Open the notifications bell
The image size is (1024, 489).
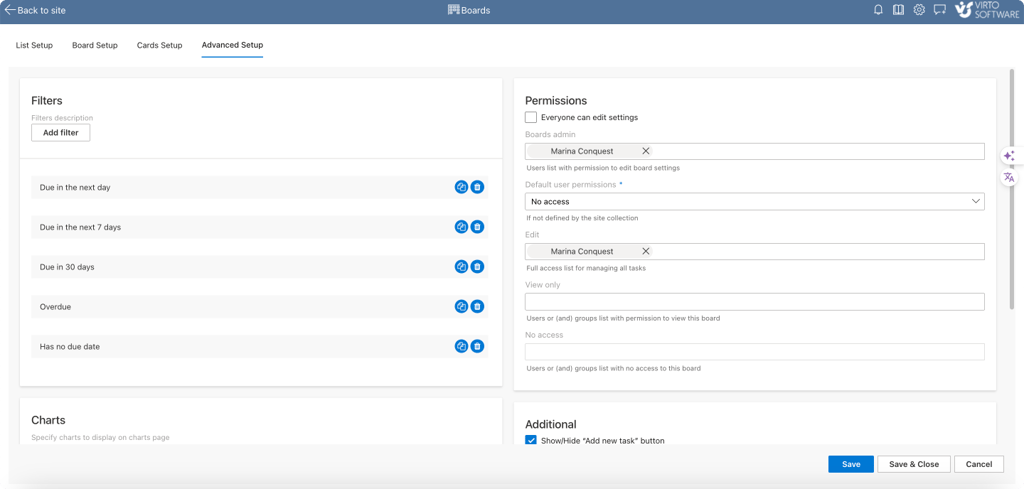[x=878, y=10]
